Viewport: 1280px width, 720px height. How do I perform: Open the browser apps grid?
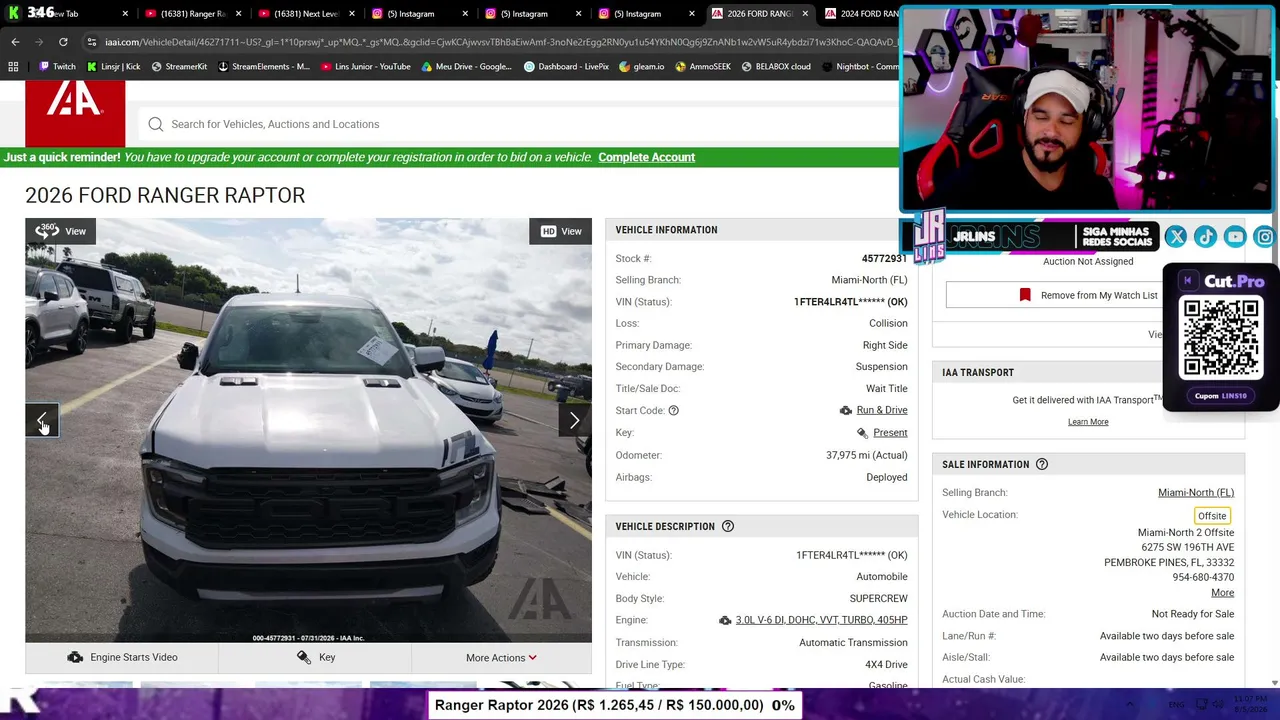(13, 67)
